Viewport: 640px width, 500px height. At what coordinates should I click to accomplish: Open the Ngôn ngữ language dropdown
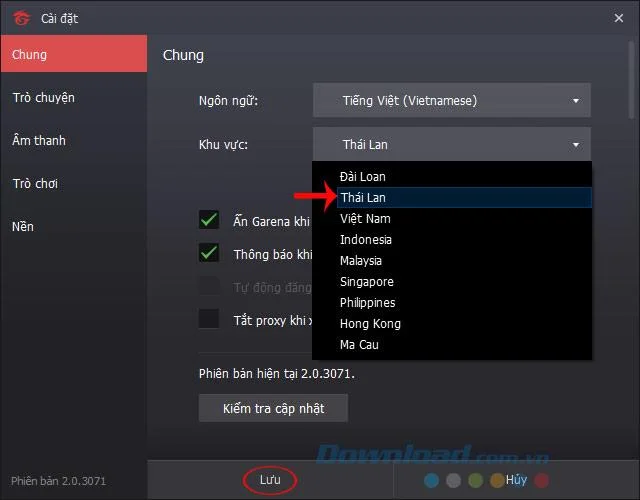451,100
